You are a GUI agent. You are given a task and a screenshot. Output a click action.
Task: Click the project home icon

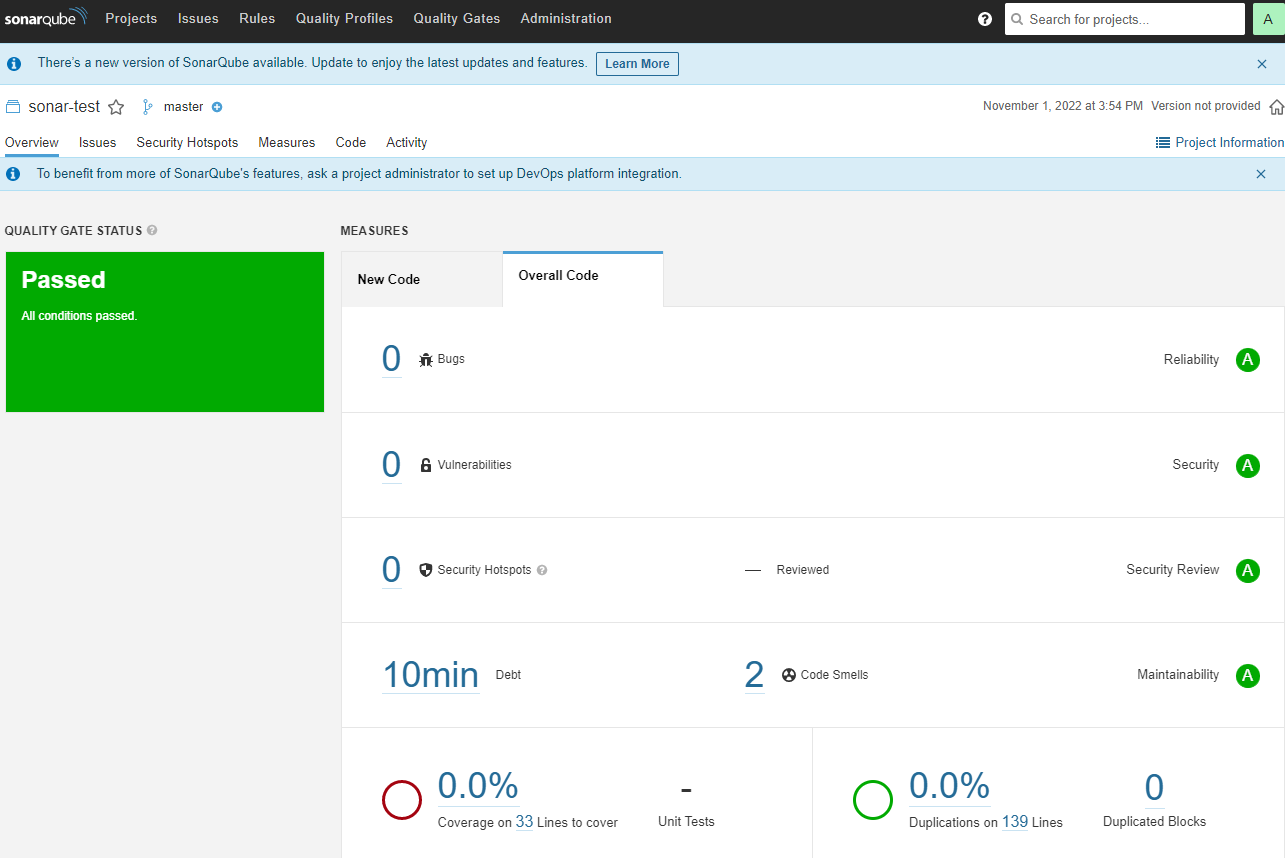pyautogui.click(x=1276, y=107)
